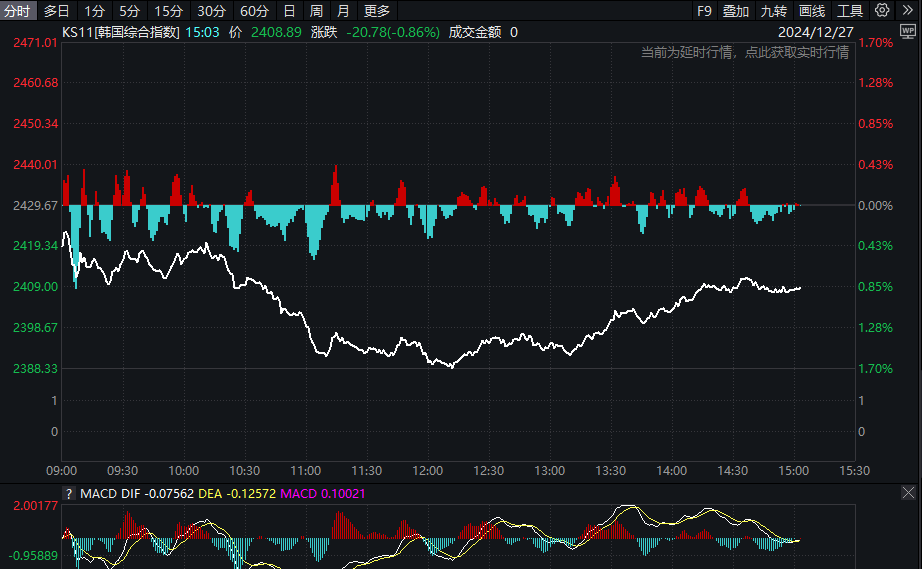Switch to 月 monthly chart tab
922x569 pixels.
point(343,11)
